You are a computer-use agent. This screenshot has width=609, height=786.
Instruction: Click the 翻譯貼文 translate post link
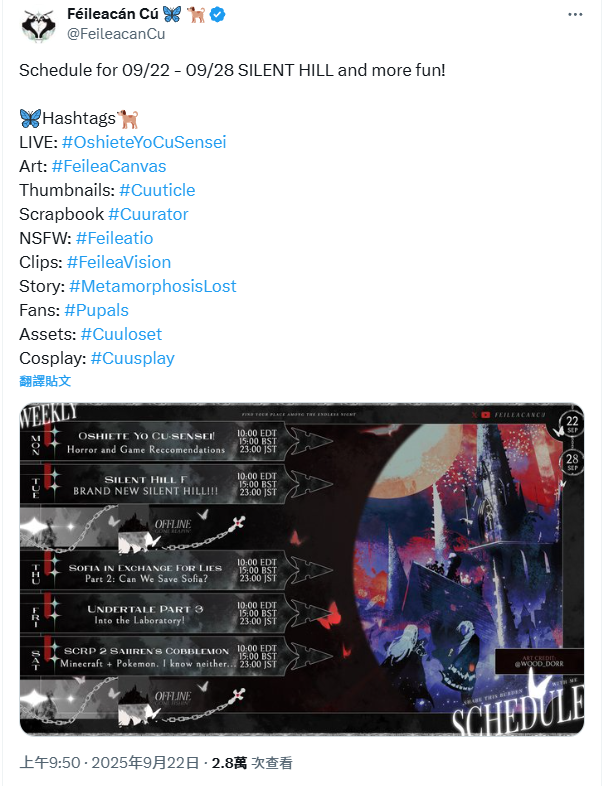pyautogui.click(x=45, y=381)
